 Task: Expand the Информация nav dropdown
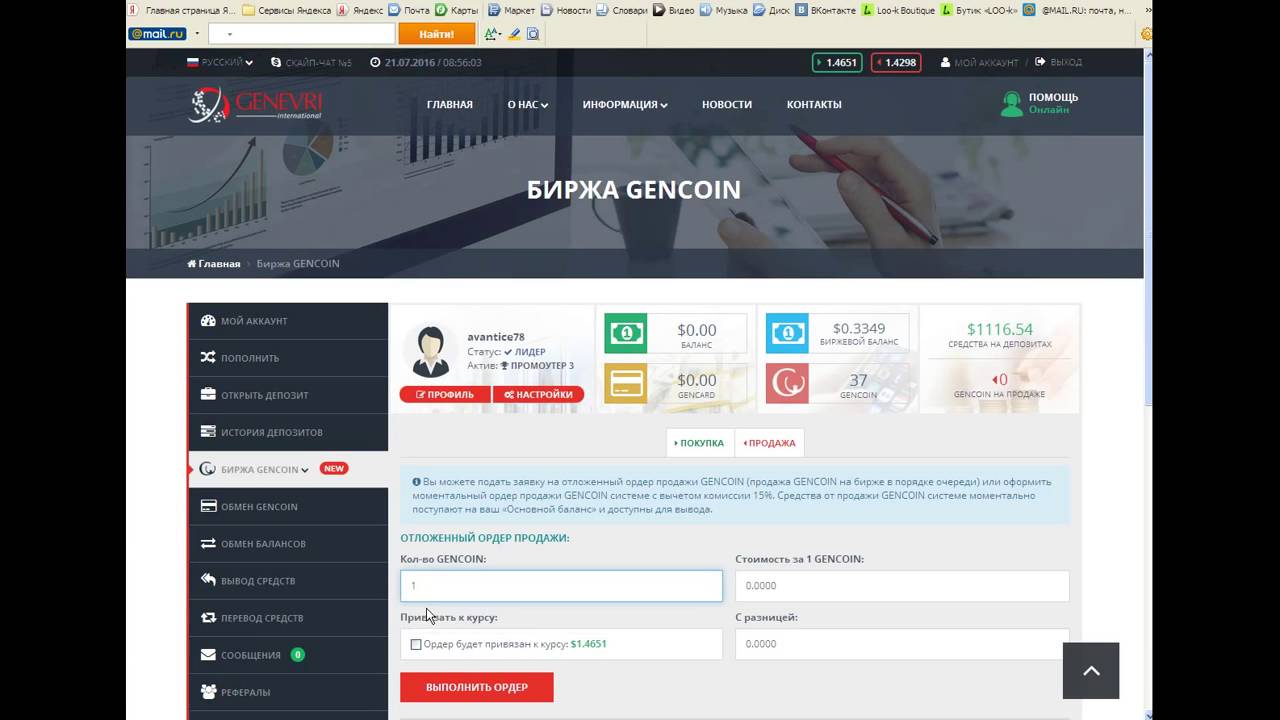point(625,104)
